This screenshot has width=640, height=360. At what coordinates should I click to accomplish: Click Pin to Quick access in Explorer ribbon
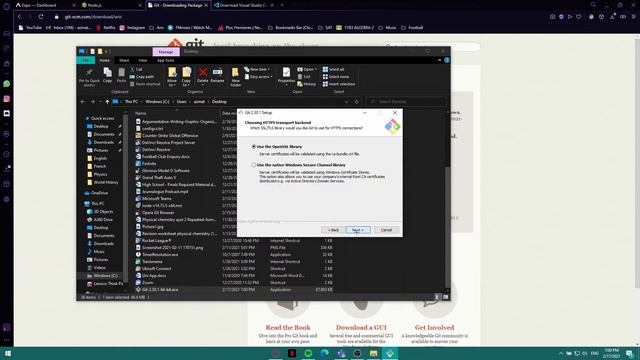89,77
